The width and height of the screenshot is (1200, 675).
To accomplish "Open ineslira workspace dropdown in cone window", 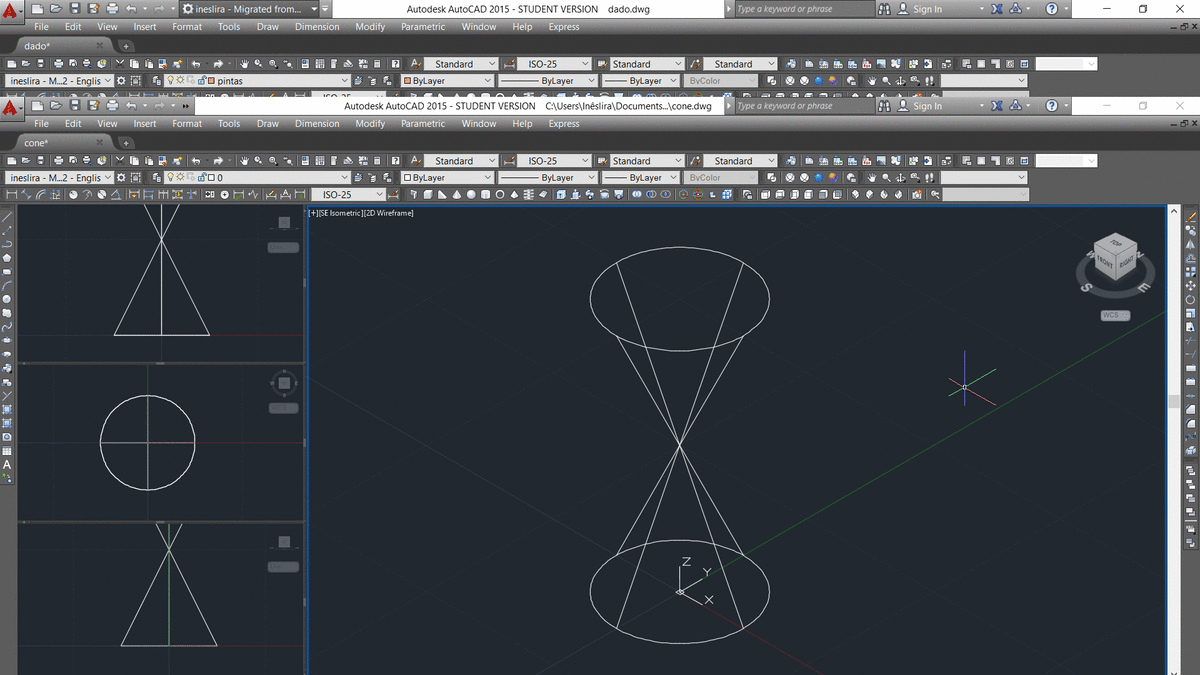I will (x=60, y=178).
